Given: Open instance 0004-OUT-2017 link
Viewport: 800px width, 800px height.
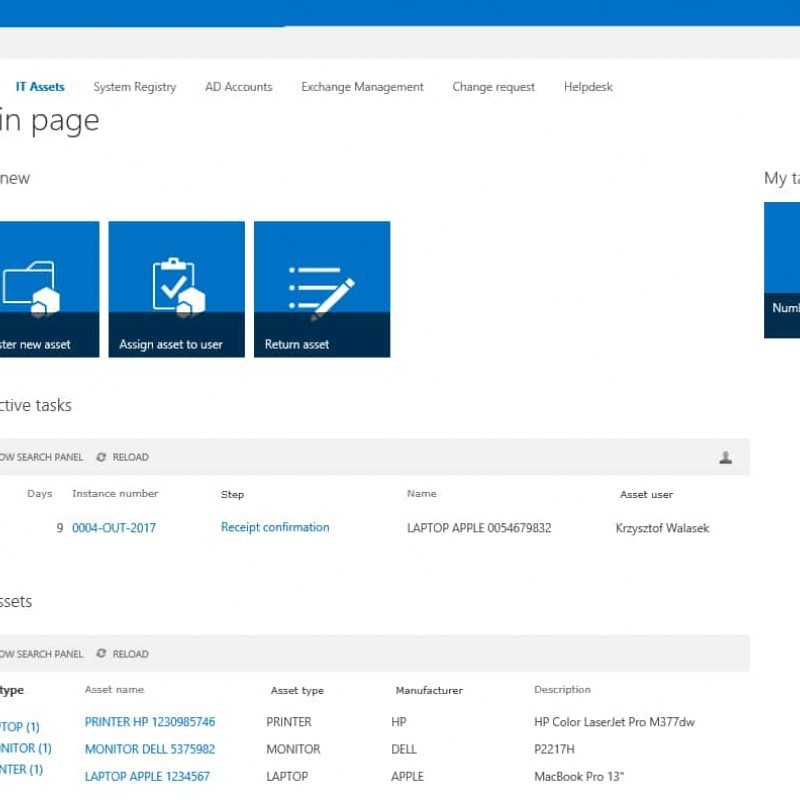Looking at the screenshot, I should [x=114, y=528].
